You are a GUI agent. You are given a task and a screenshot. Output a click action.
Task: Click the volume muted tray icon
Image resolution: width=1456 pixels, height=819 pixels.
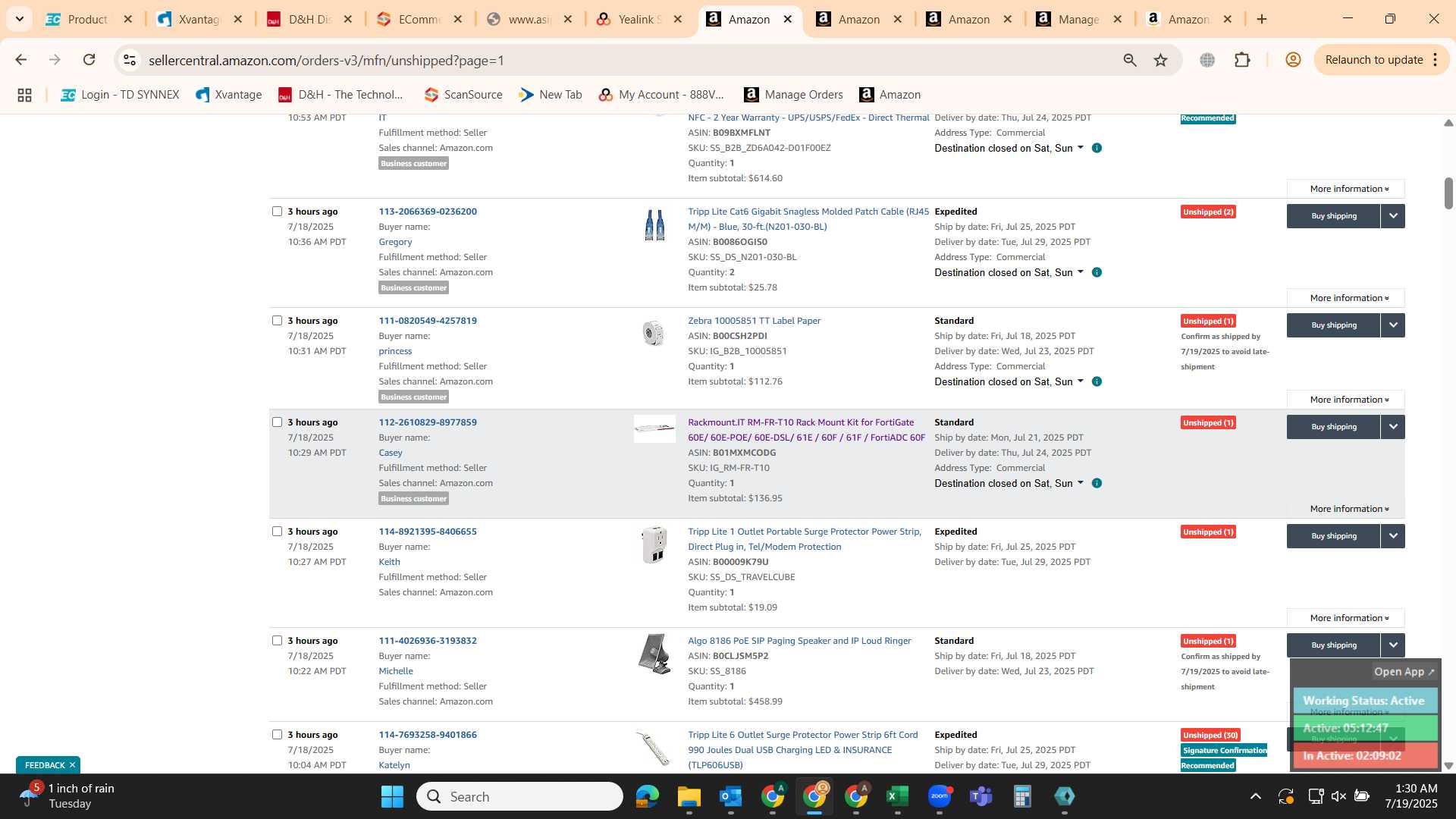(x=1338, y=796)
